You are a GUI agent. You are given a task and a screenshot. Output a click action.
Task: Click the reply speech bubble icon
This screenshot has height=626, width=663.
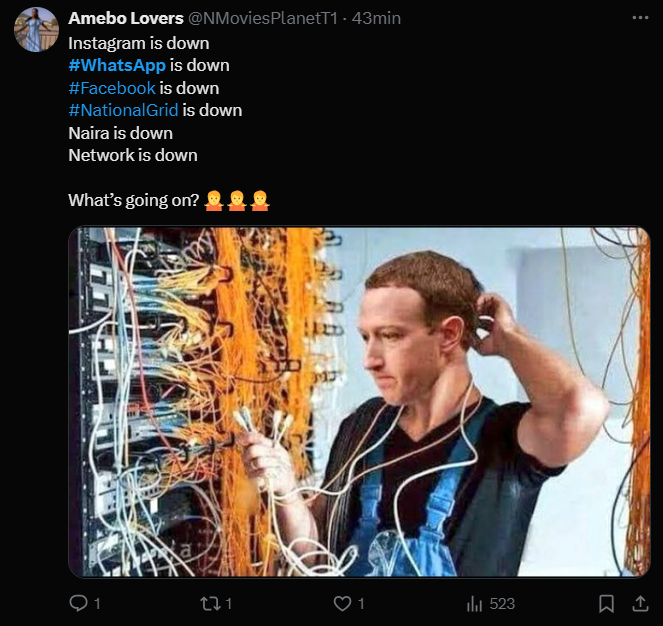(78, 603)
